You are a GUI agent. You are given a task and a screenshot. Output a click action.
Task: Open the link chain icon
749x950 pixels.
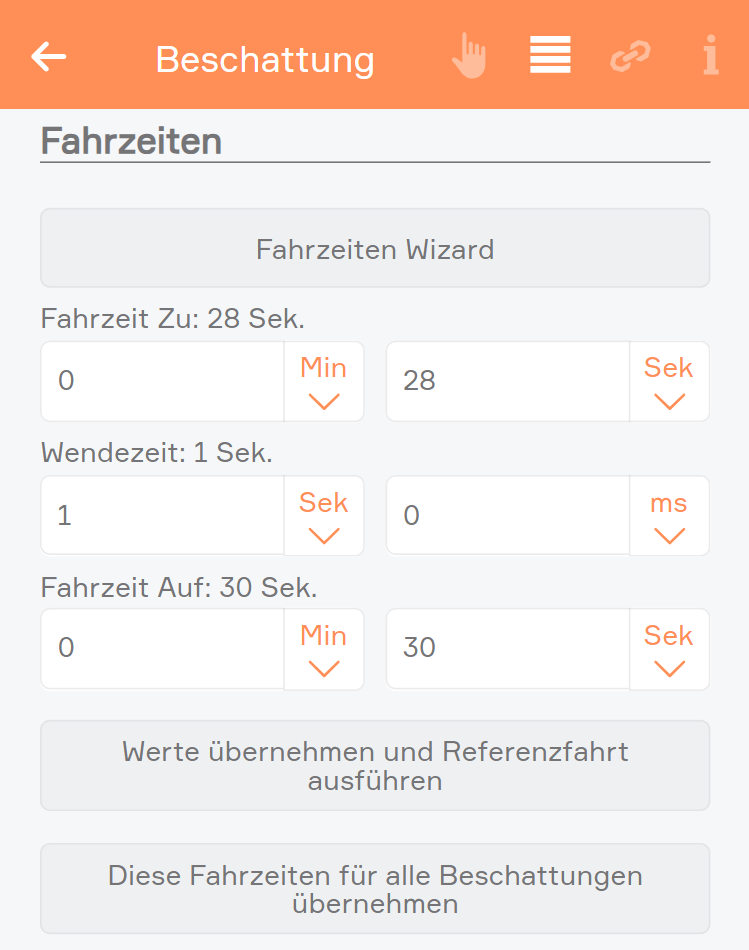pyautogui.click(x=630, y=56)
